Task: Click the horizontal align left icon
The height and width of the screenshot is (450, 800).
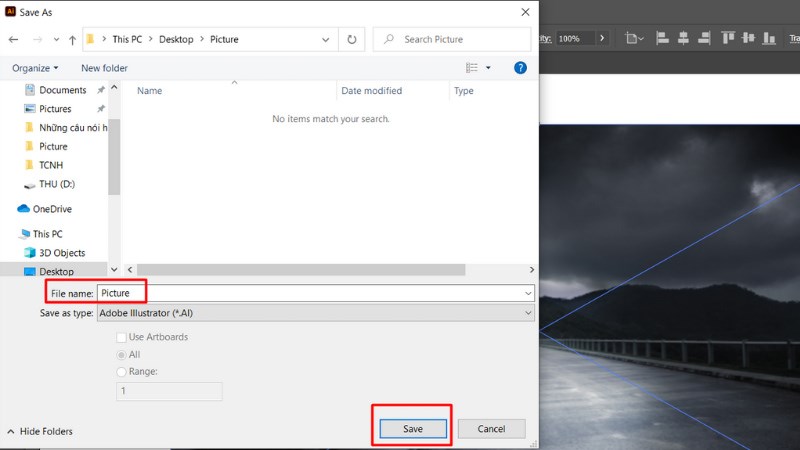Action: [662, 39]
